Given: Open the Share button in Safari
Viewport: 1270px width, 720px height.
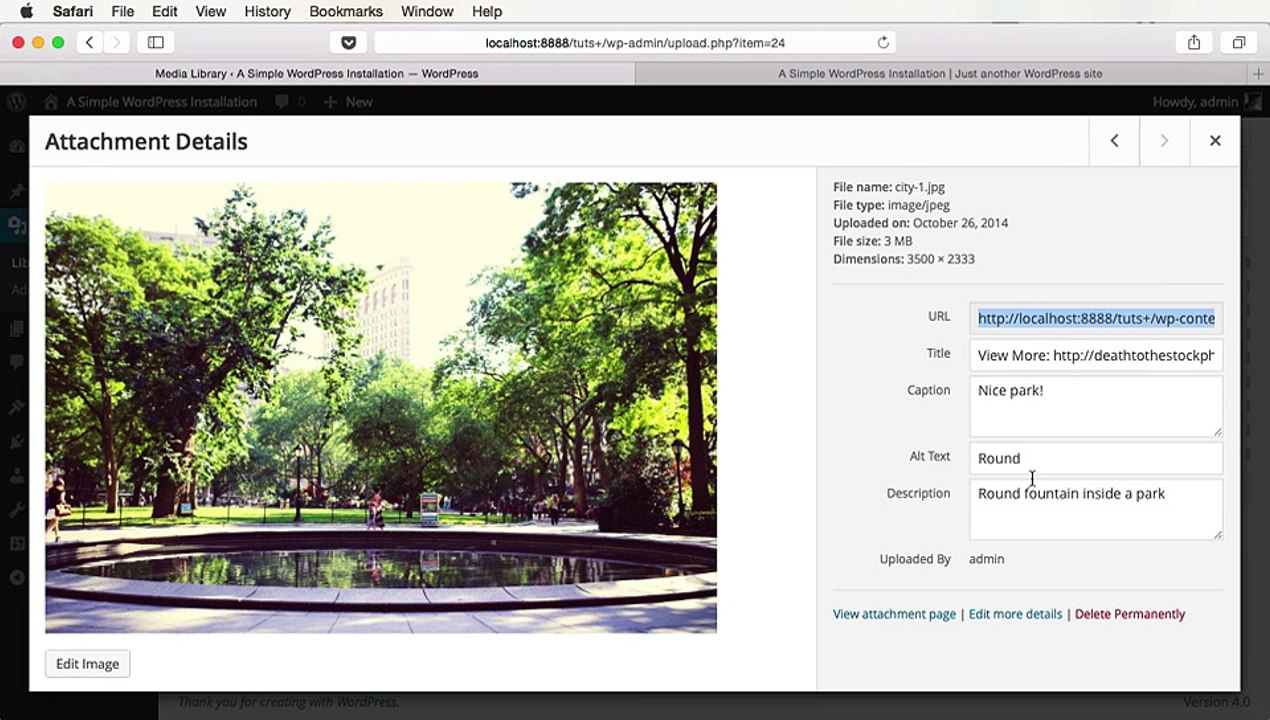Looking at the screenshot, I should click(x=1193, y=42).
